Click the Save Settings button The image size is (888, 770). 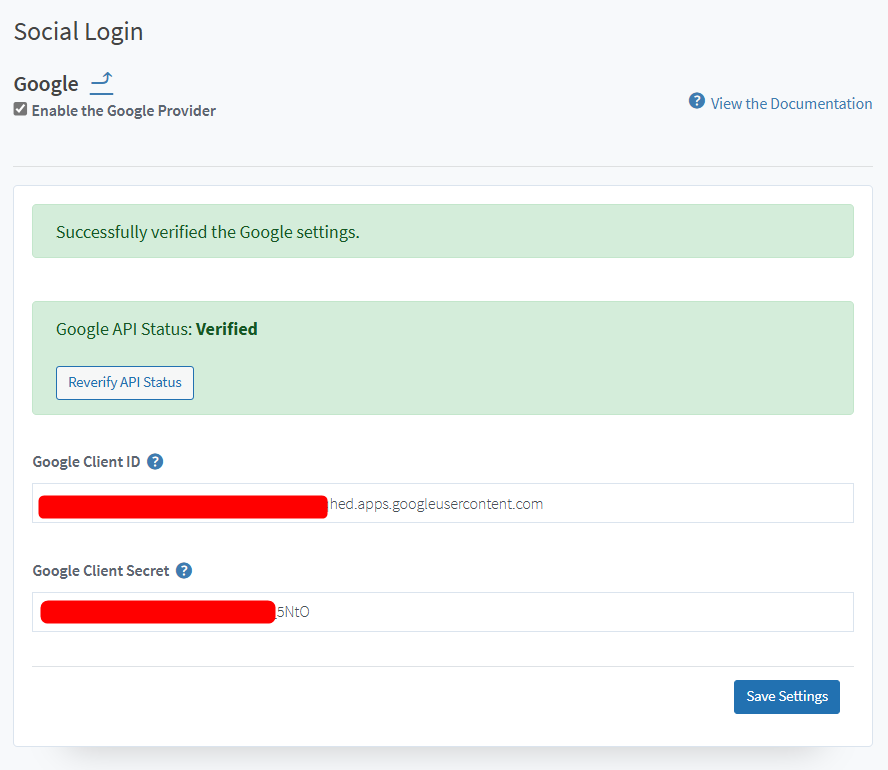click(787, 697)
